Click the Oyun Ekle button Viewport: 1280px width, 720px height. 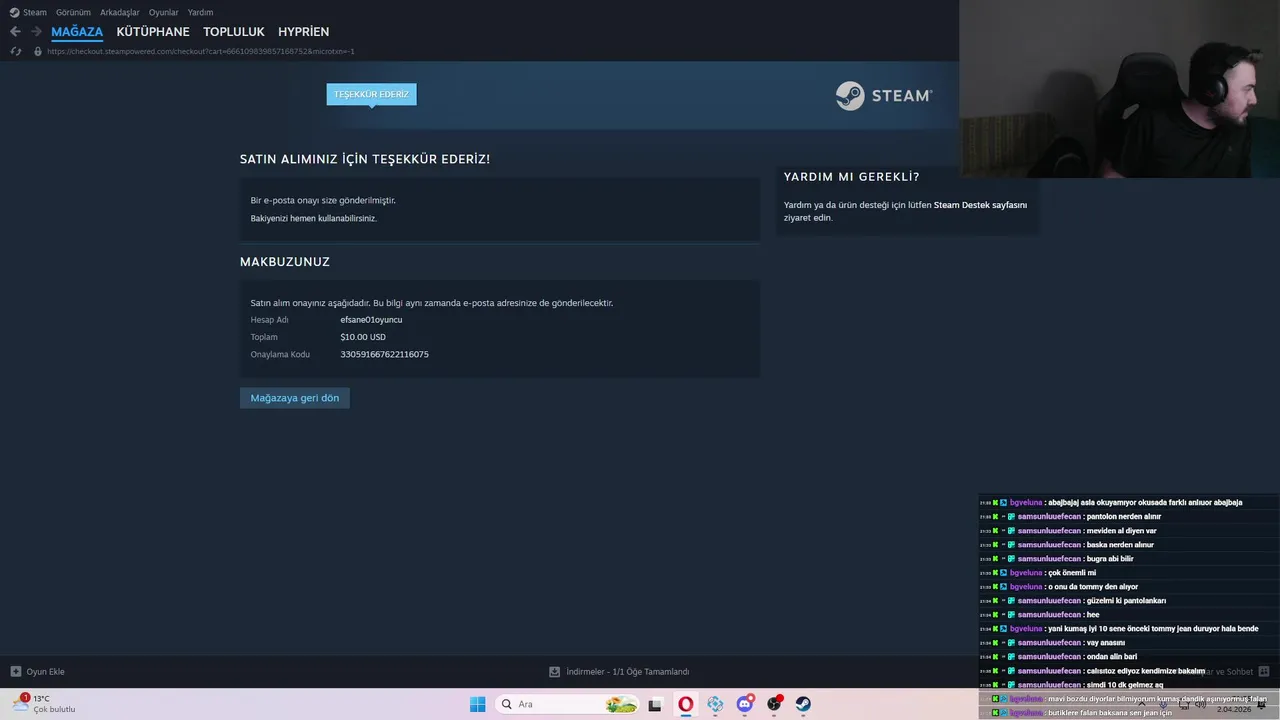click(38, 672)
